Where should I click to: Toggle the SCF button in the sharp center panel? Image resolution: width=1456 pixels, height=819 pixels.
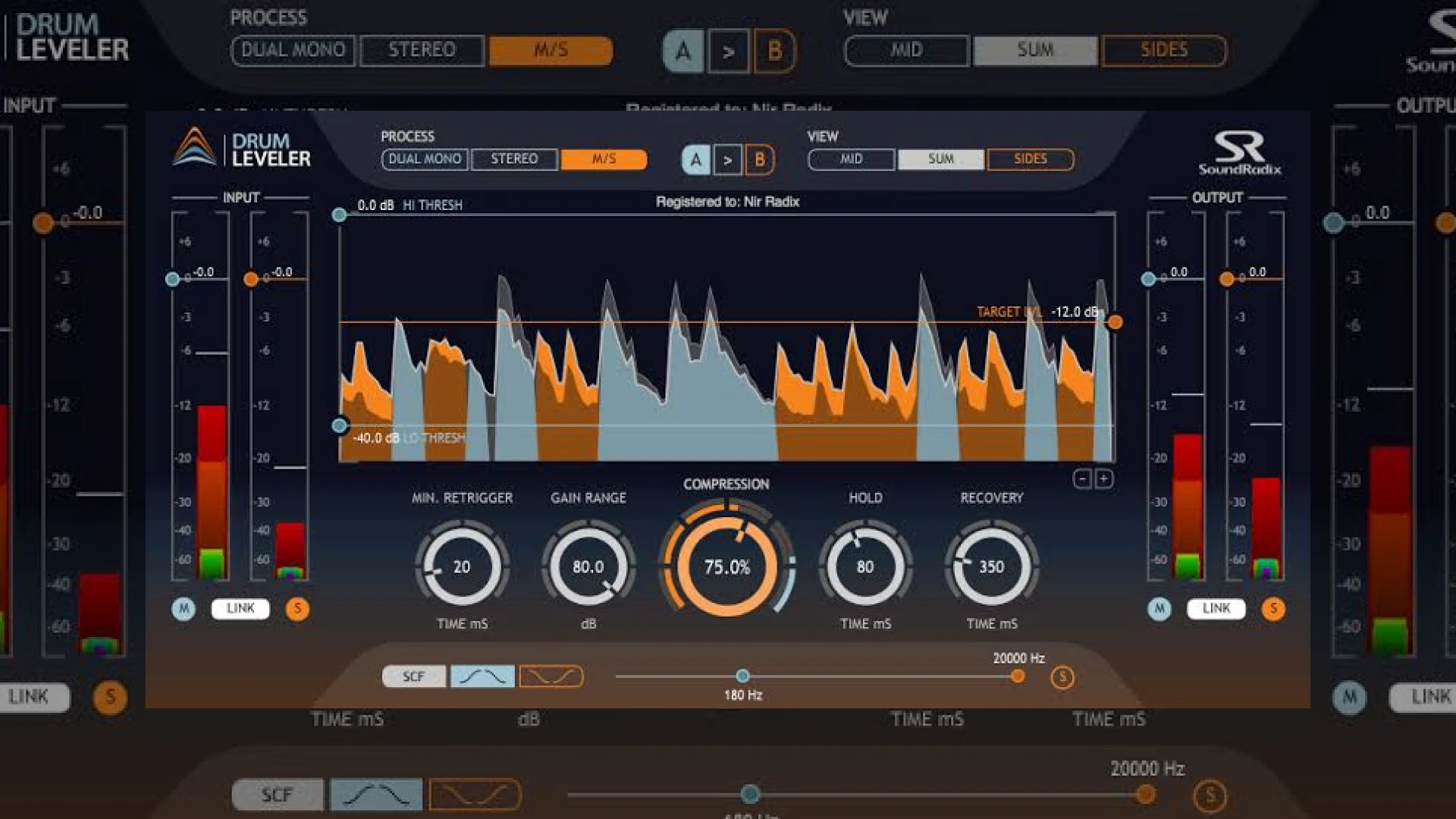414,676
